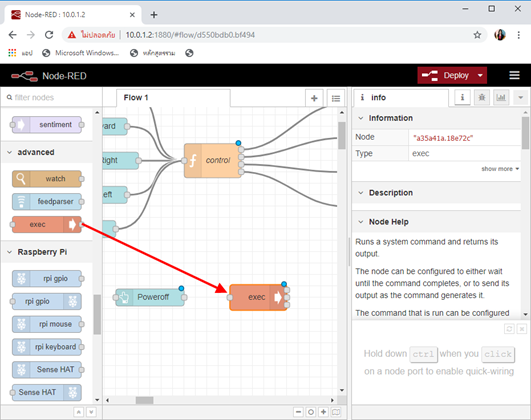Bookmark this page with star icon
Image resolution: width=531 pixels, height=420 pixels.
pos(477,35)
